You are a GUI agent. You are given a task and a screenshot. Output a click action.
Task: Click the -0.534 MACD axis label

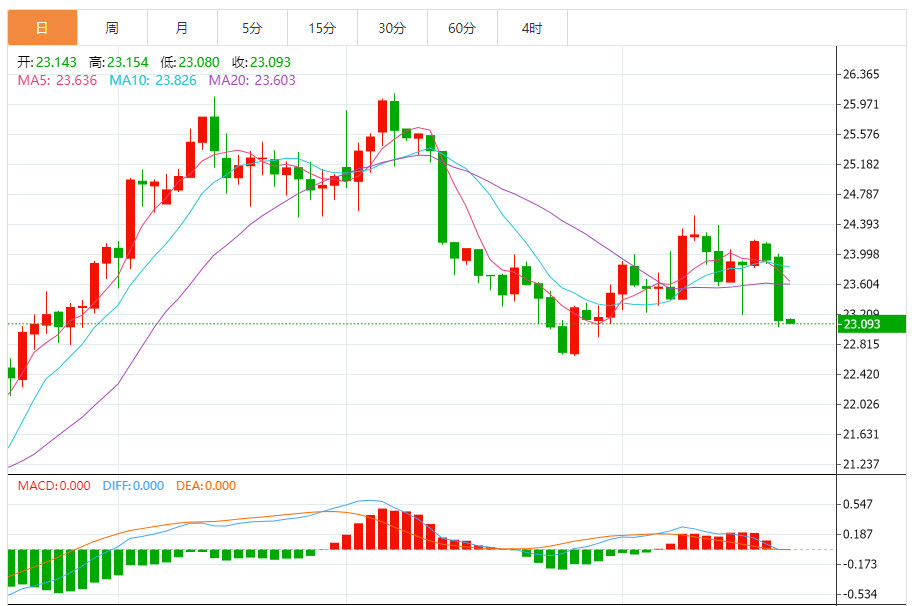tap(858, 594)
